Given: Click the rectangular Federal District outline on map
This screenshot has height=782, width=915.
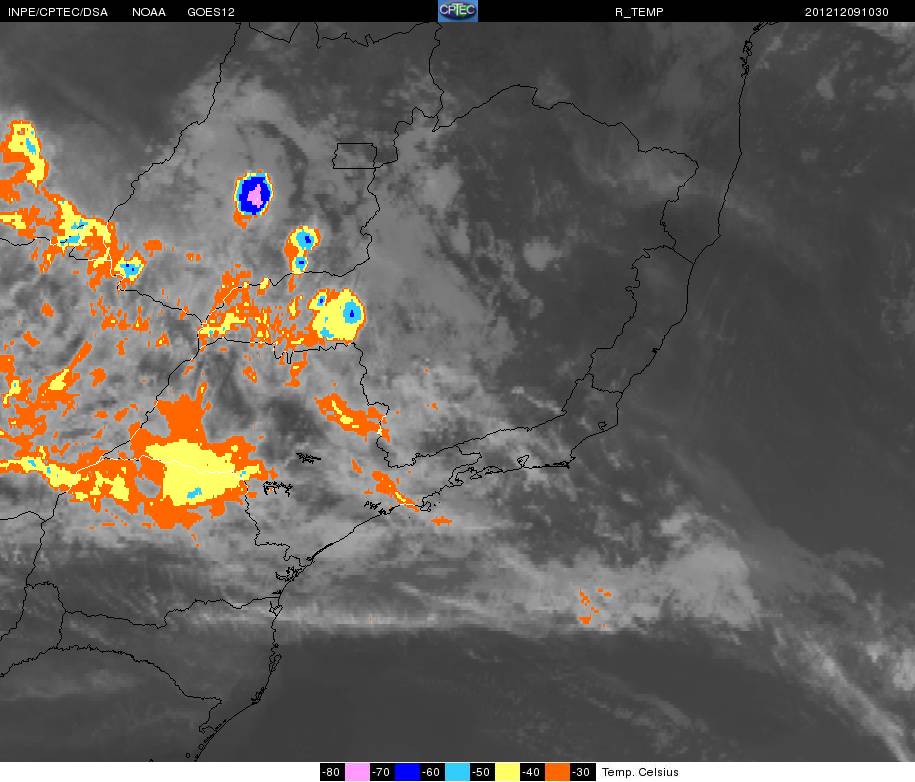Looking at the screenshot, I should click(x=355, y=156).
